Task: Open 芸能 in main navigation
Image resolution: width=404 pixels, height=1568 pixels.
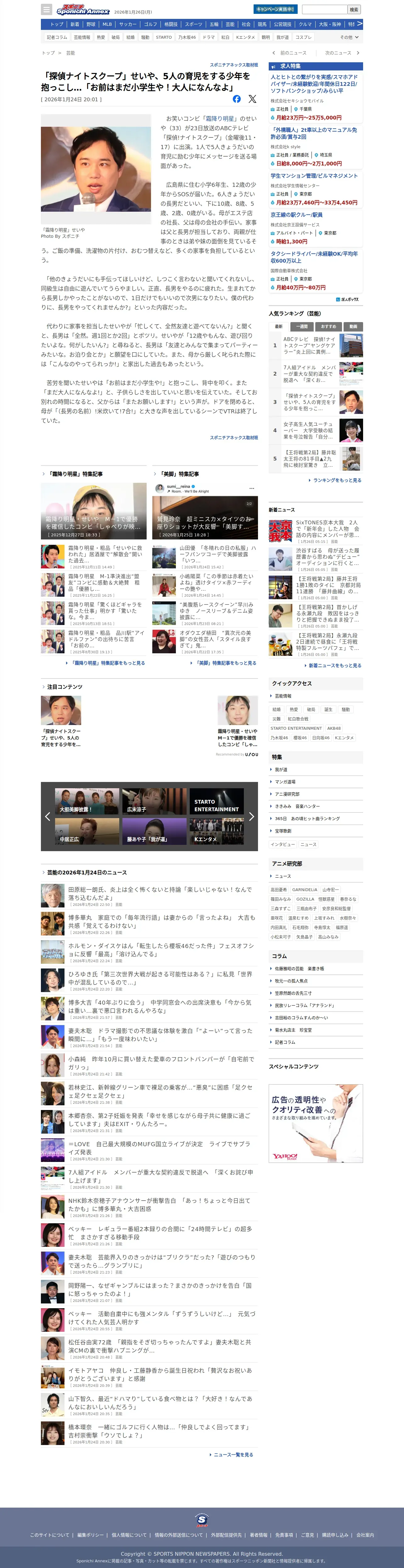Action: click(230, 24)
